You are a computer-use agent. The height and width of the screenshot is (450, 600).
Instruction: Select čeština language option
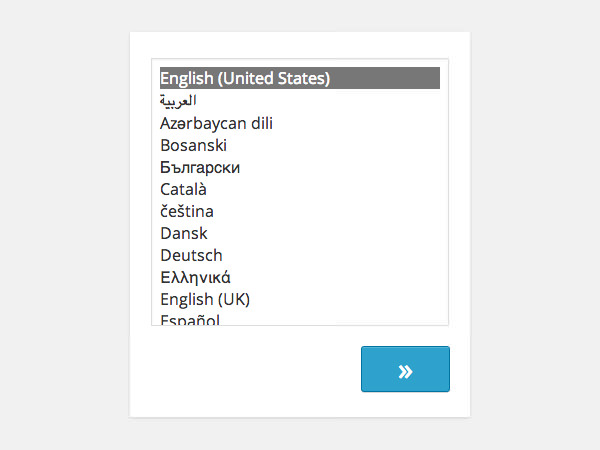(x=186, y=211)
